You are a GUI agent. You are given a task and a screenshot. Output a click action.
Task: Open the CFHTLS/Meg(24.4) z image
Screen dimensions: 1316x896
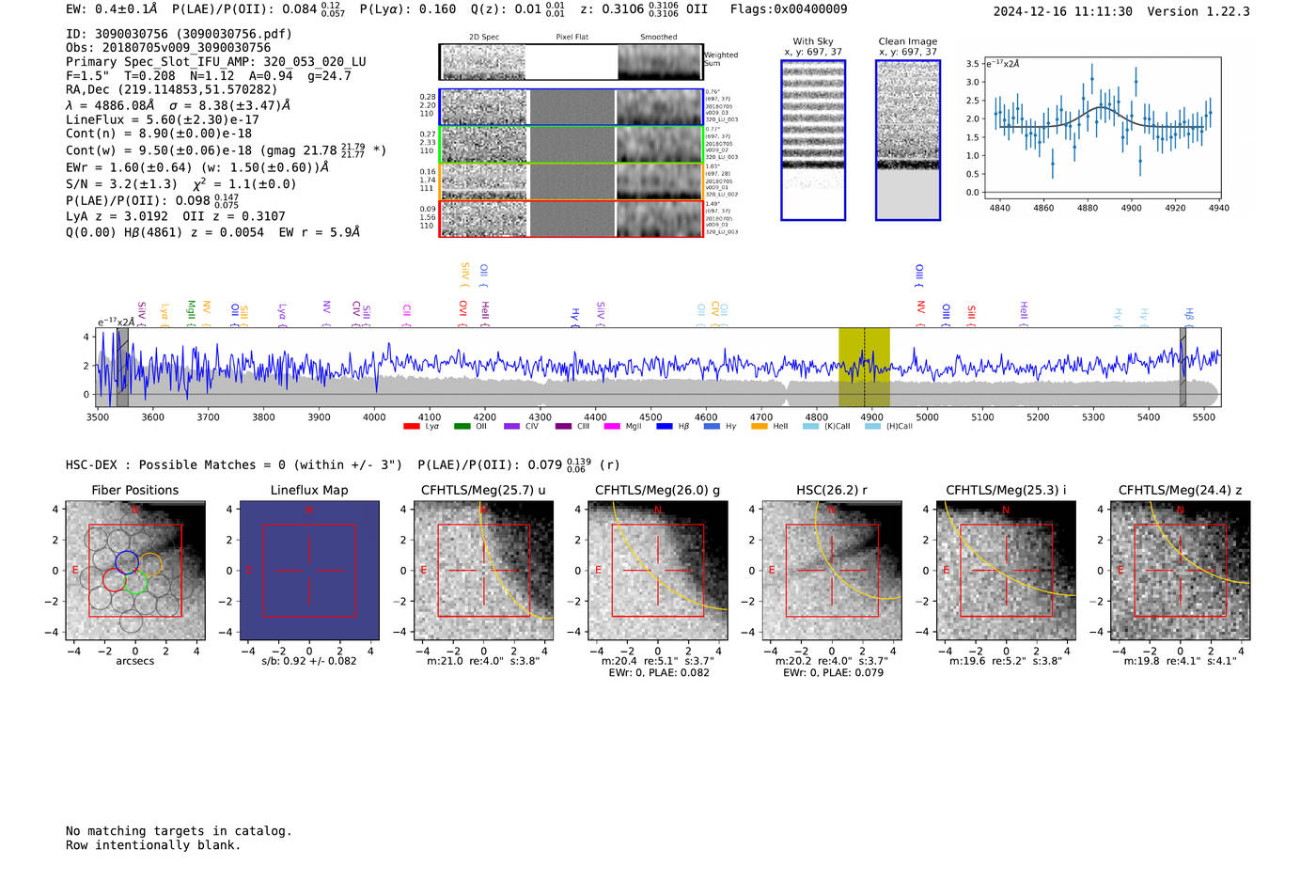(x=1181, y=571)
